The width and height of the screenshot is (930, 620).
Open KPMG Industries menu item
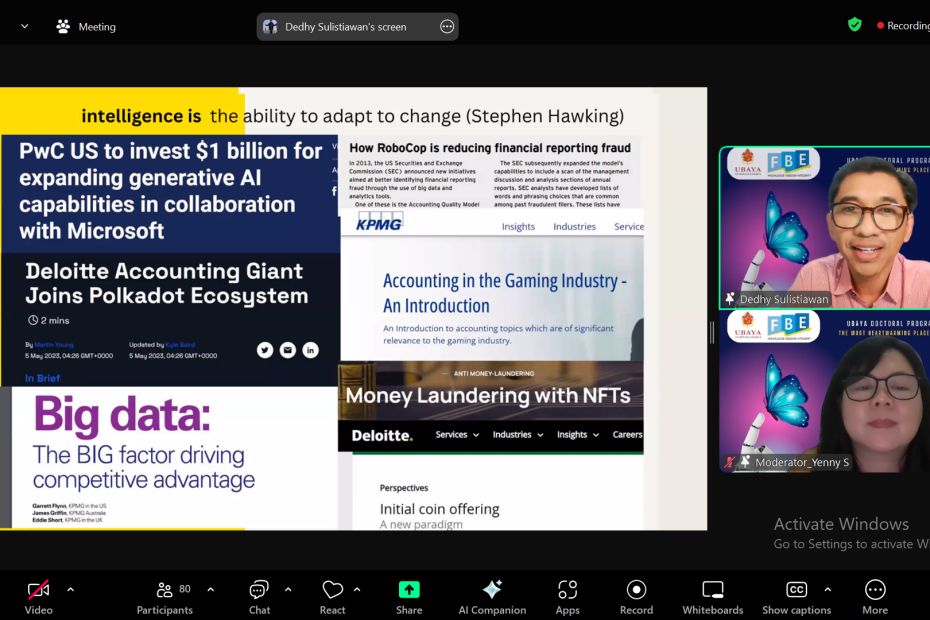pyautogui.click(x=574, y=227)
